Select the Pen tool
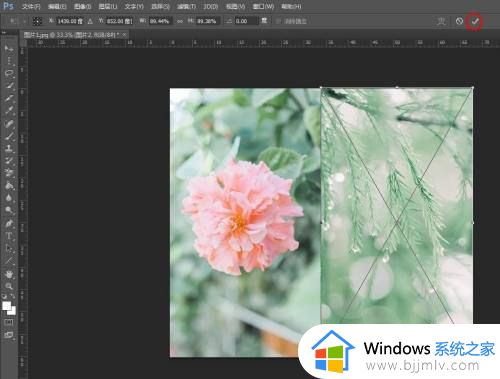This screenshot has height=379, width=500. (x=9, y=223)
